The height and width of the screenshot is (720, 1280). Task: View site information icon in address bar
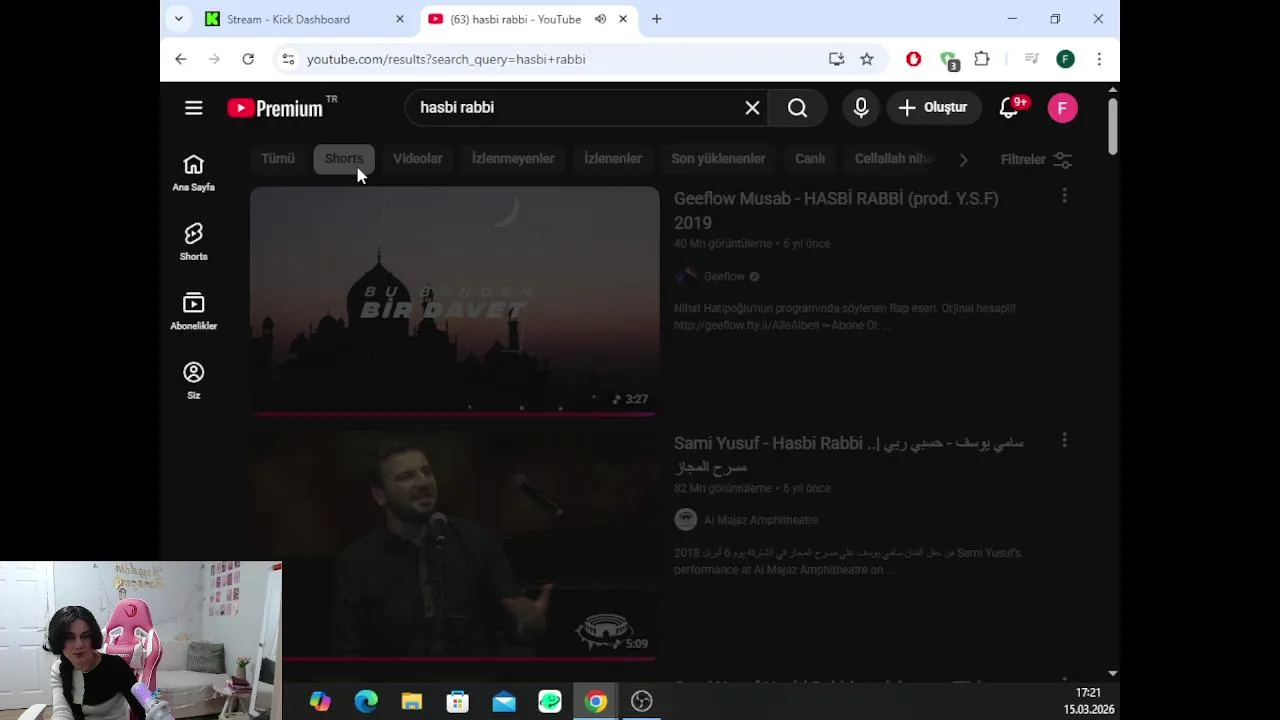(288, 59)
